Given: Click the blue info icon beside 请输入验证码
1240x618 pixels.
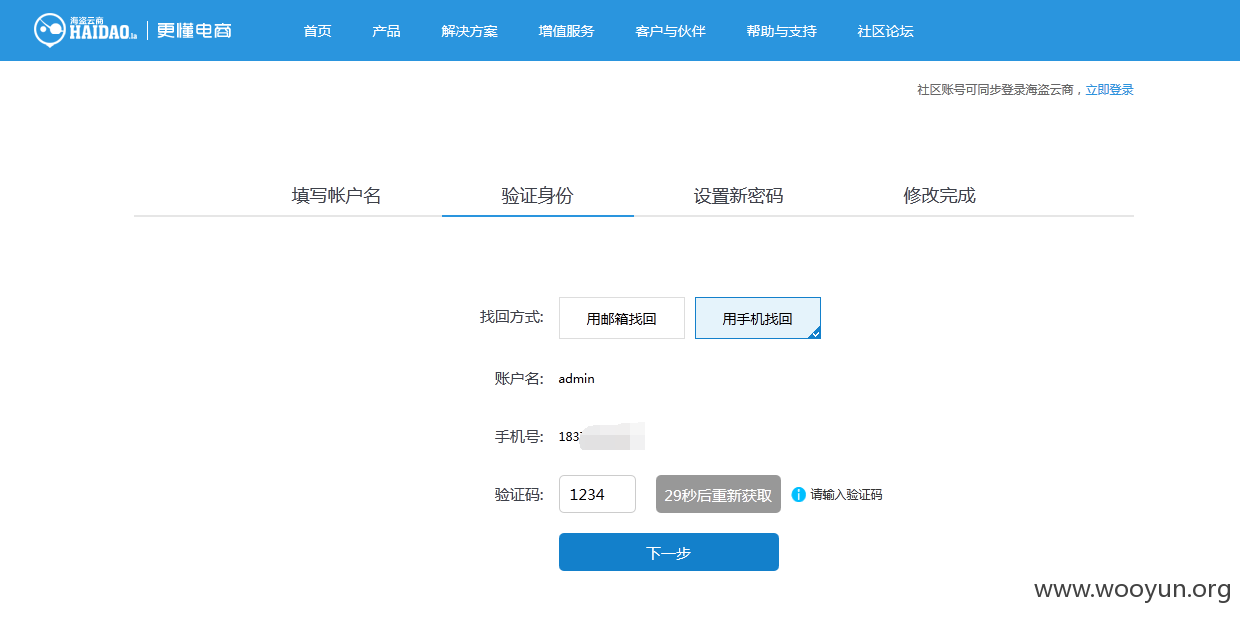Looking at the screenshot, I should (x=798, y=494).
